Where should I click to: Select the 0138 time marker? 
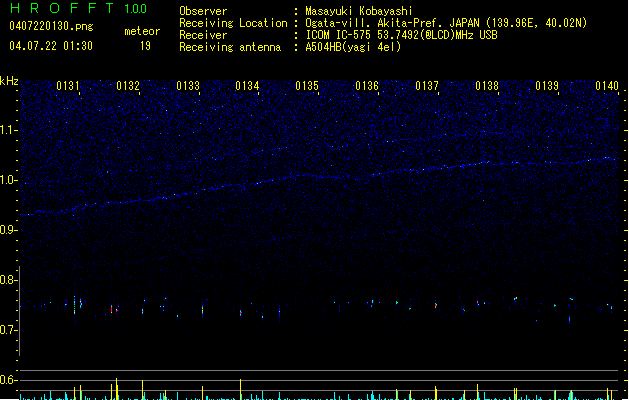point(487,86)
